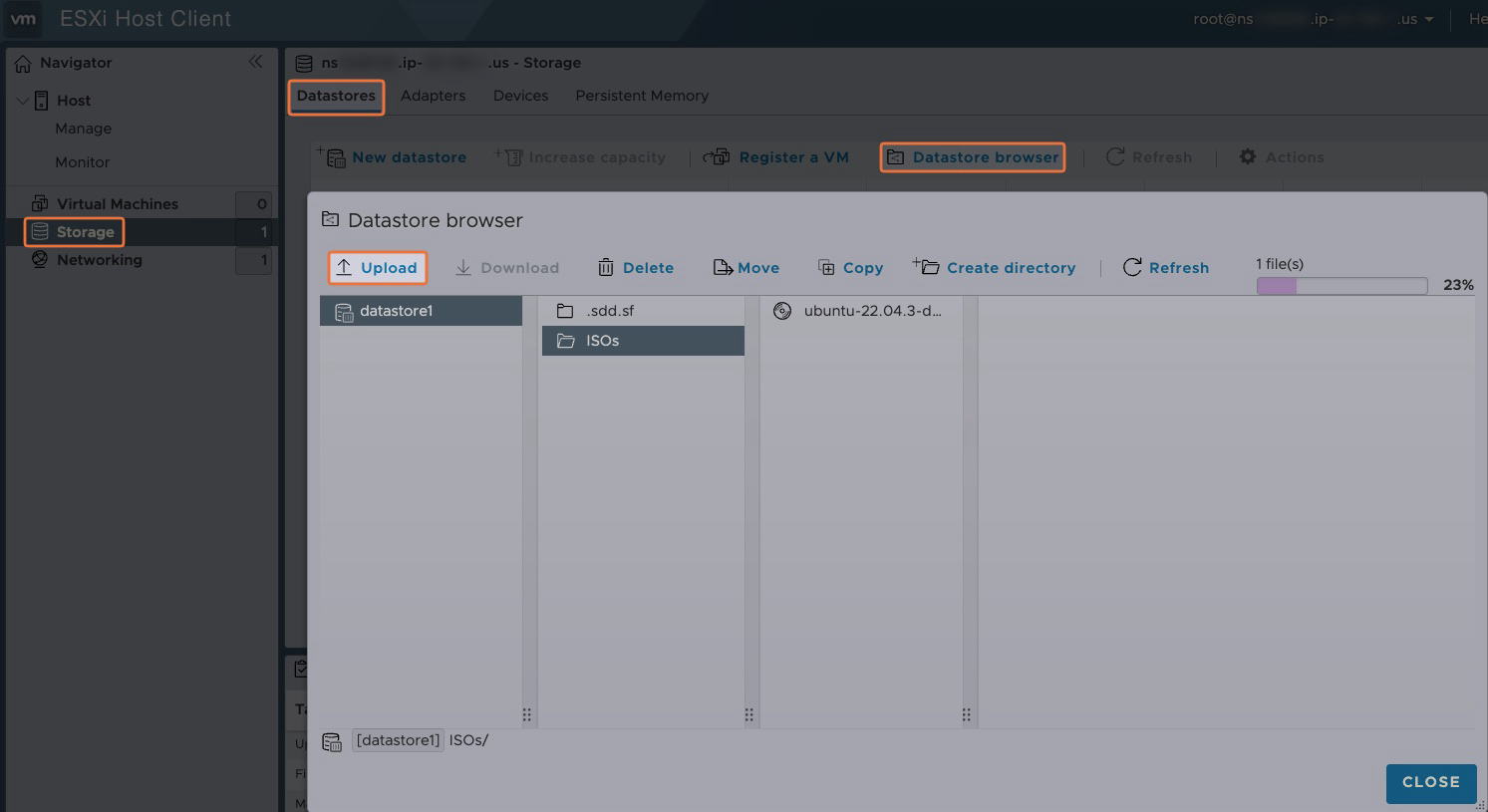Screen dimensions: 1488x812
Task: Click the Delete trash button
Action: tap(636, 268)
